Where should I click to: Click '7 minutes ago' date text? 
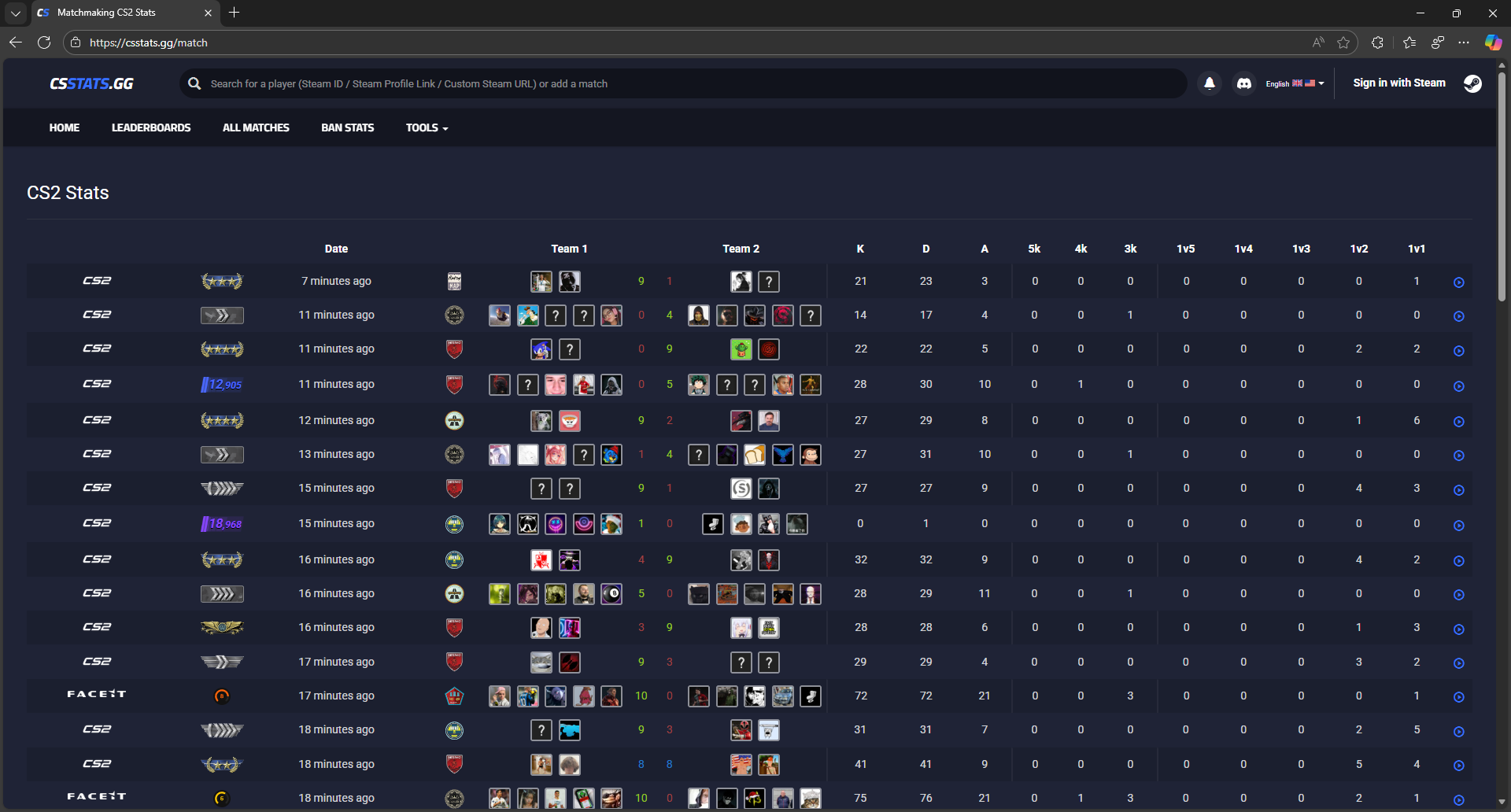coord(336,281)
